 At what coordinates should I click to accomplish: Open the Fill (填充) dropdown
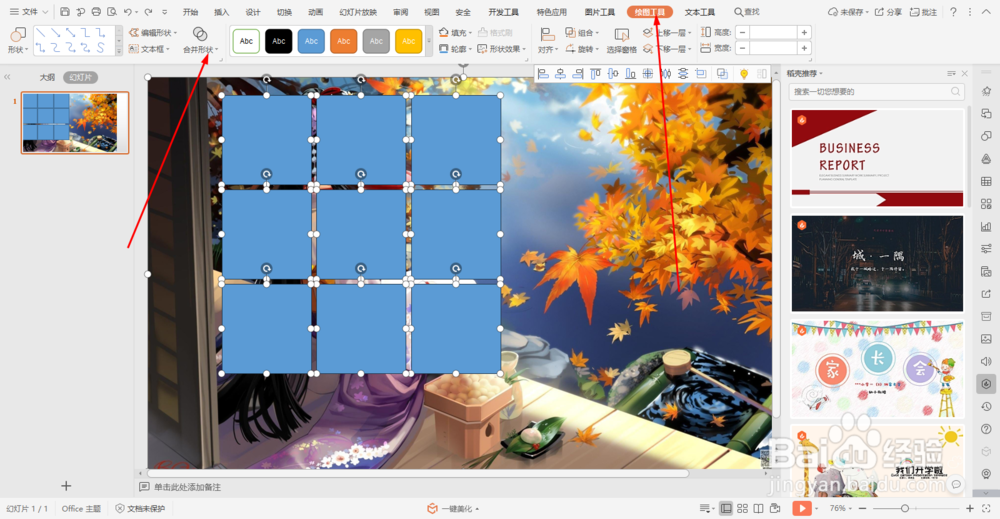(x=455, y=33)
